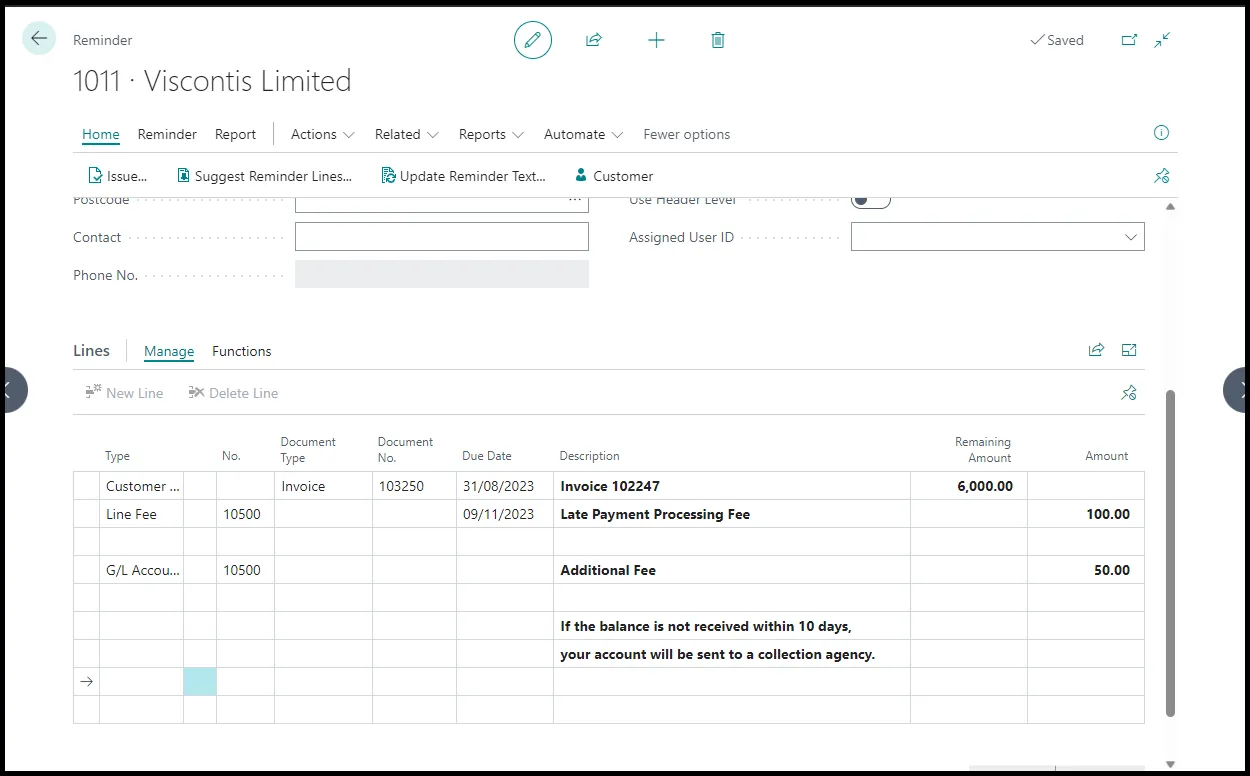Select the 50.00 amount cell

(x=1086, y=570)
